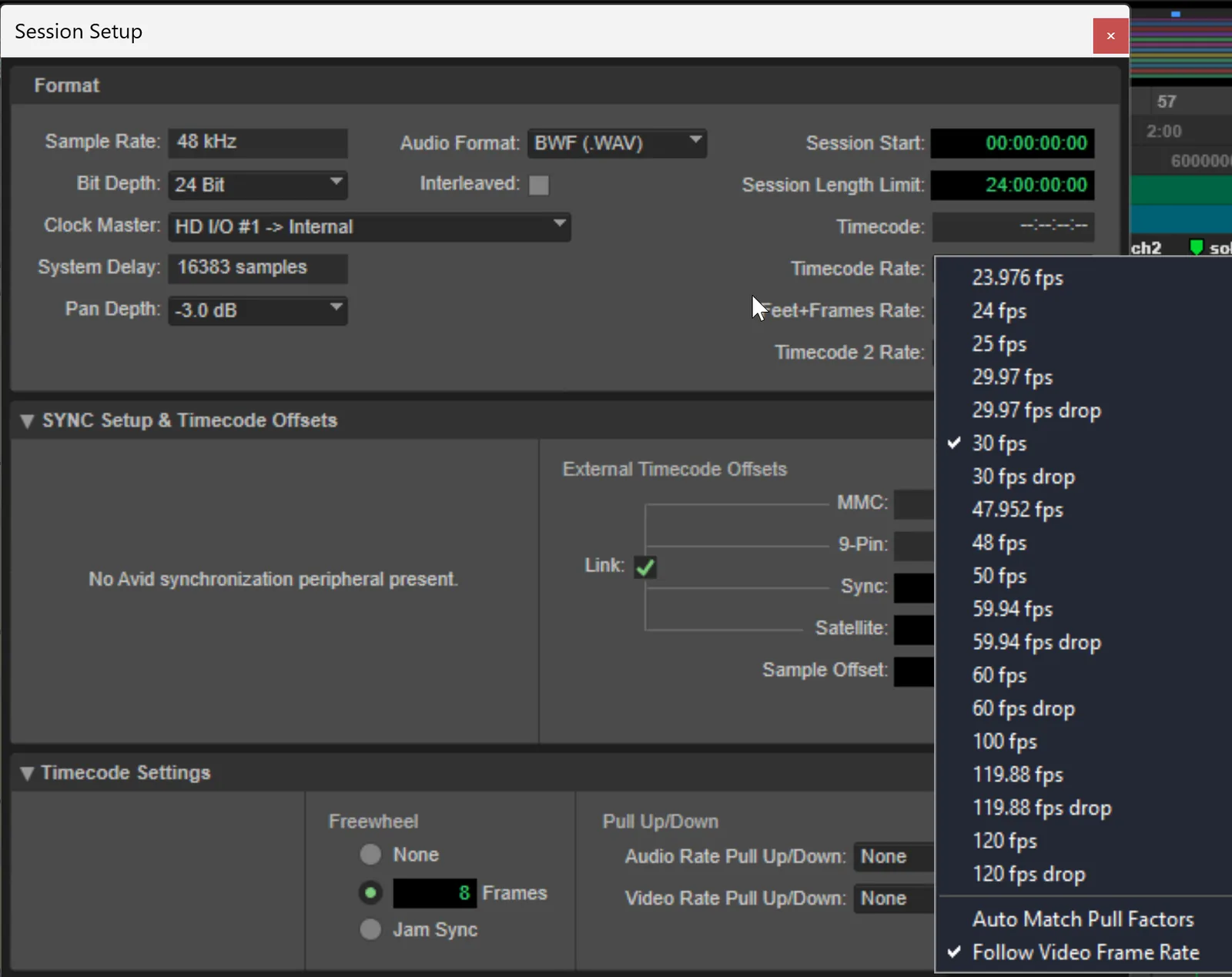Screen dimensions: 1232x977
Task: Uncheck the Link offsets checkbox
Action: (x=645, y=567)
